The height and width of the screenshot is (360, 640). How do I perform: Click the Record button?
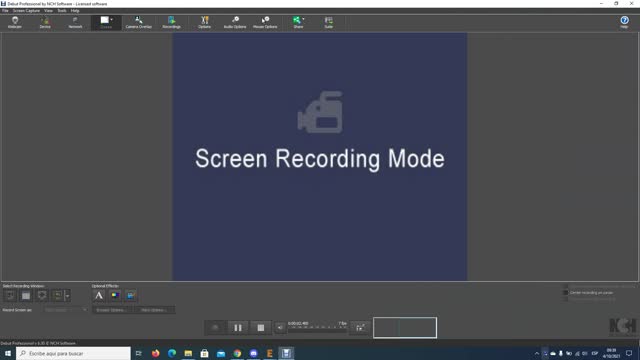pyautogui.click(x=215, y=328)
